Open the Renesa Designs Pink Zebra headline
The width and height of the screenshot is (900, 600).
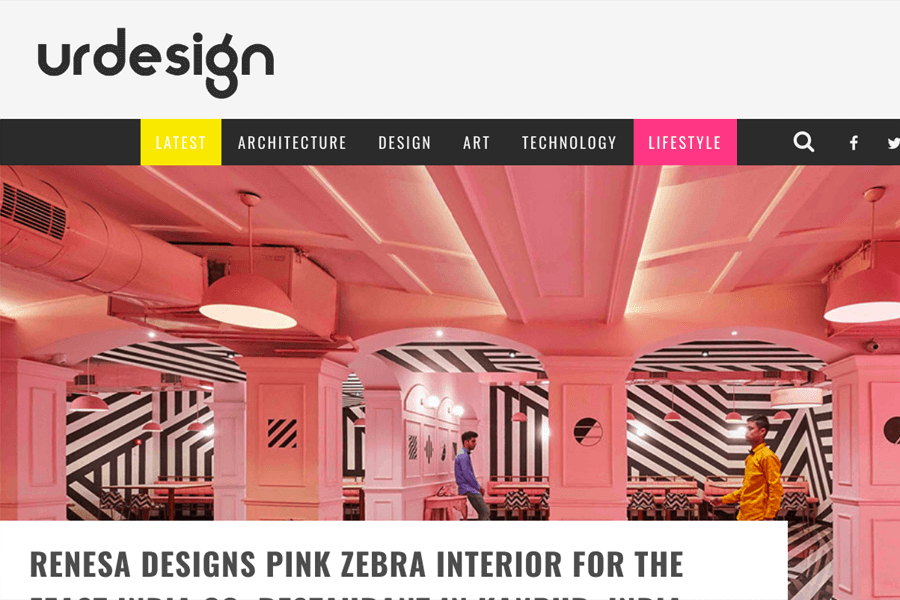pyautogui.click(x=356, y=564)
